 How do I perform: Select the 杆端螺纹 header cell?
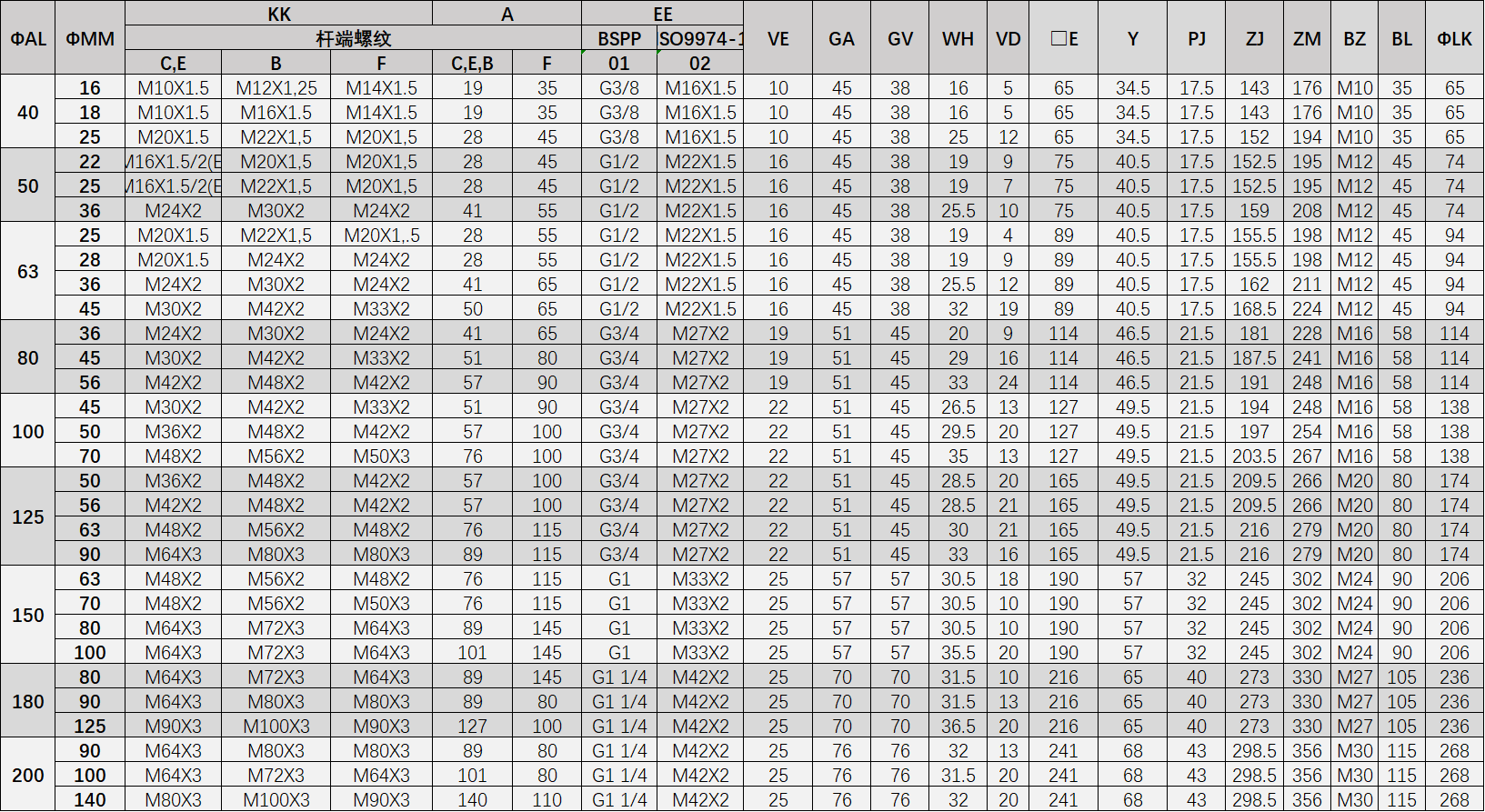point(353,38)
